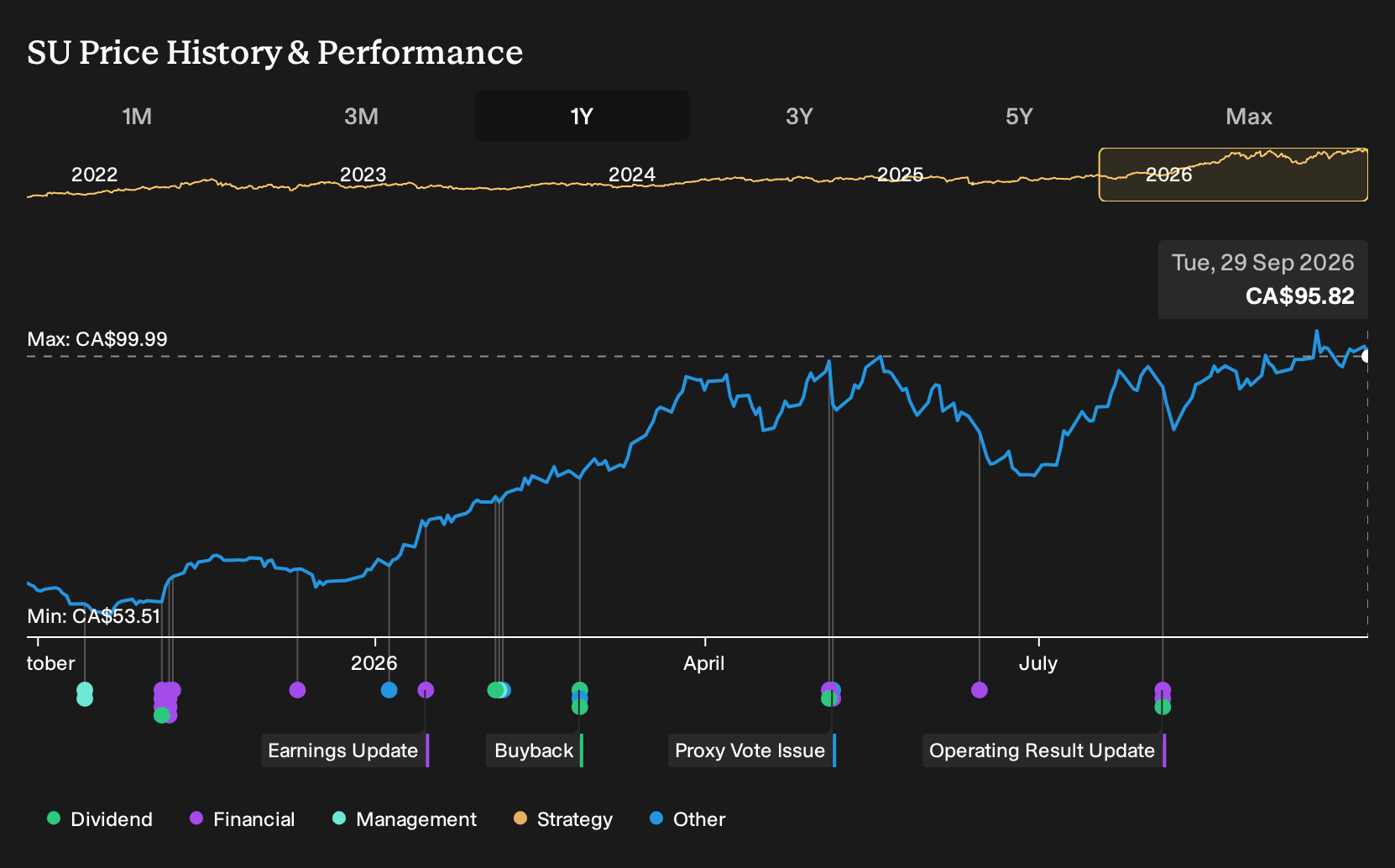This screenshot has width=1395, height=868.
Task: Choose the 5Y time range
Action: point(1019,116)
